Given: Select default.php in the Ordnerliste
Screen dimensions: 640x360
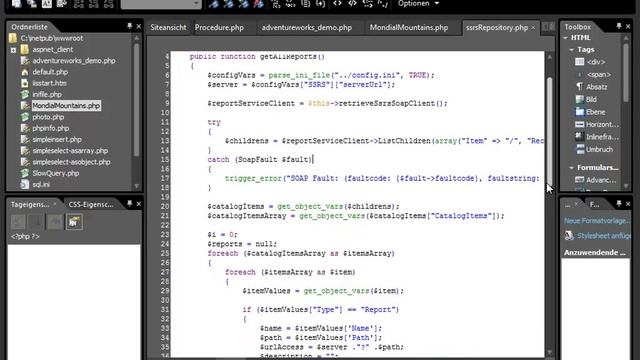Looking at the screenshot, I should [x=50, y=72].
